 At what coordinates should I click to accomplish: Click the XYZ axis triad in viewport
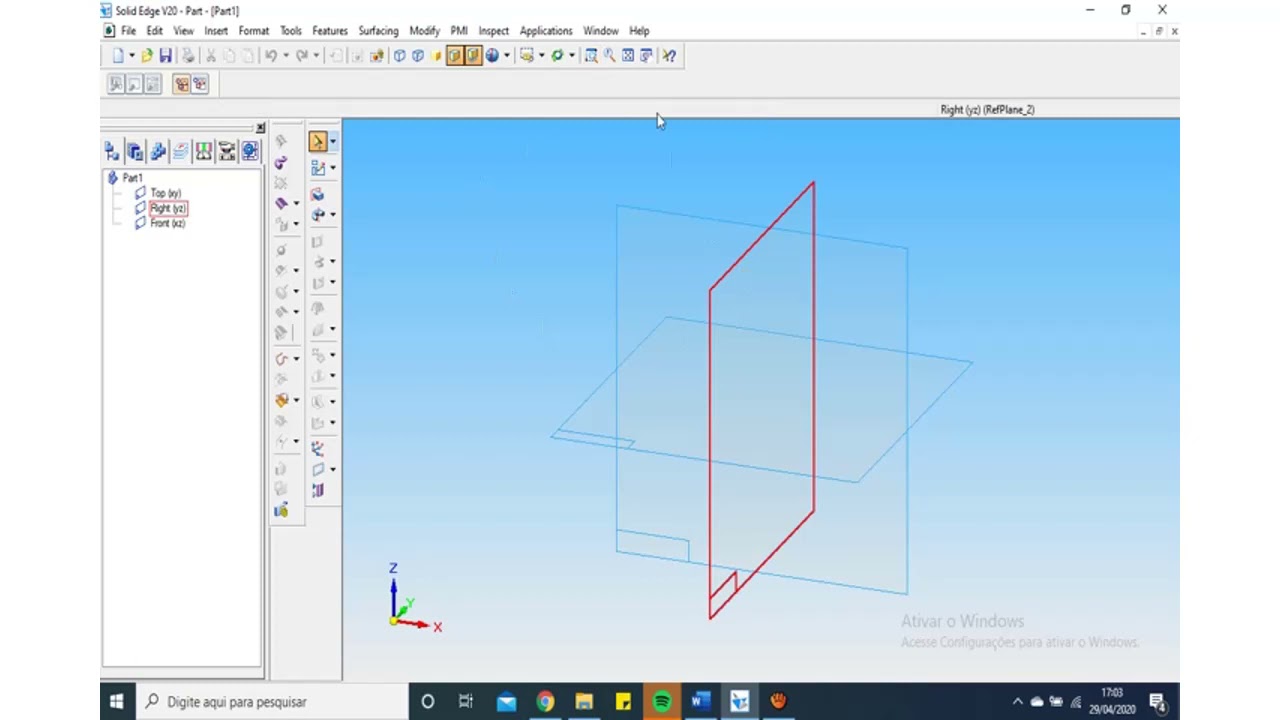coord(413,600)
